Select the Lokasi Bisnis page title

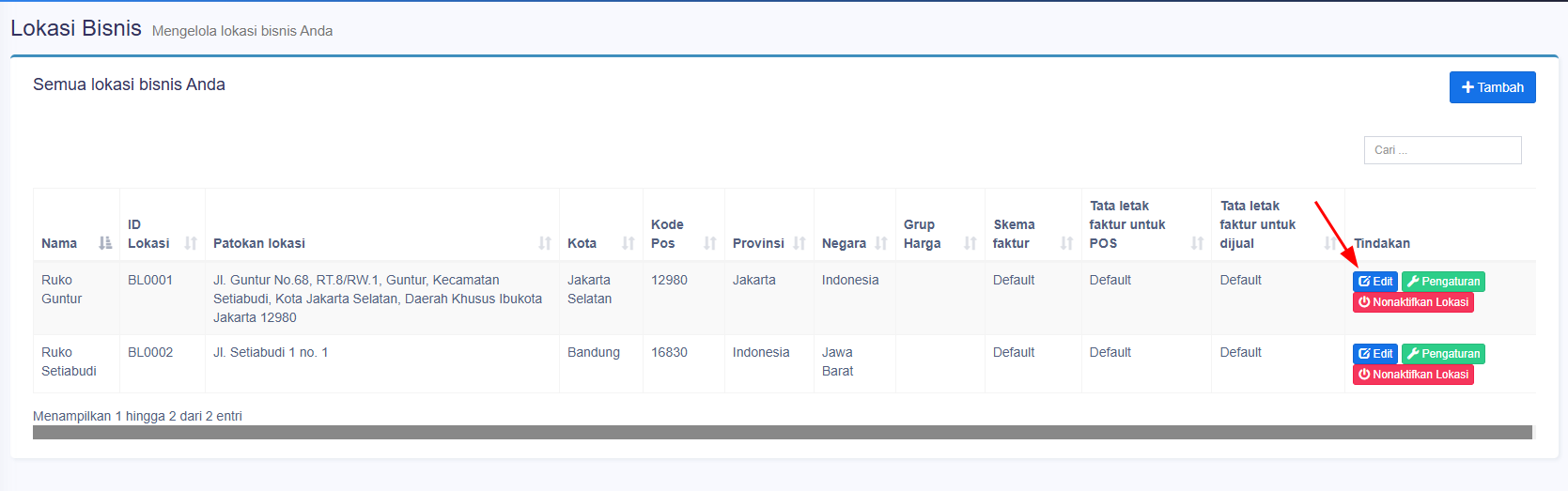tap(76, 28)
